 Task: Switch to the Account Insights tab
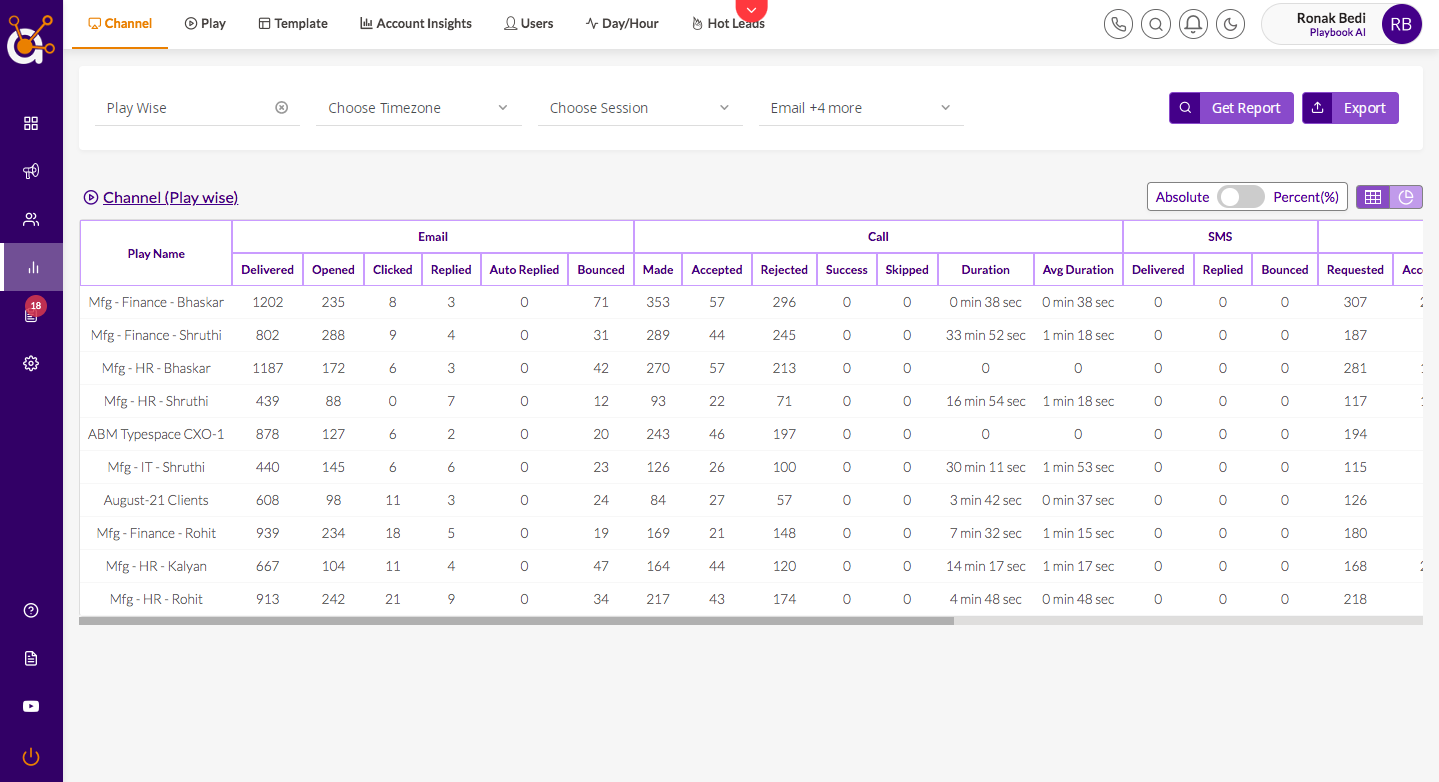[x=415, y=23]
